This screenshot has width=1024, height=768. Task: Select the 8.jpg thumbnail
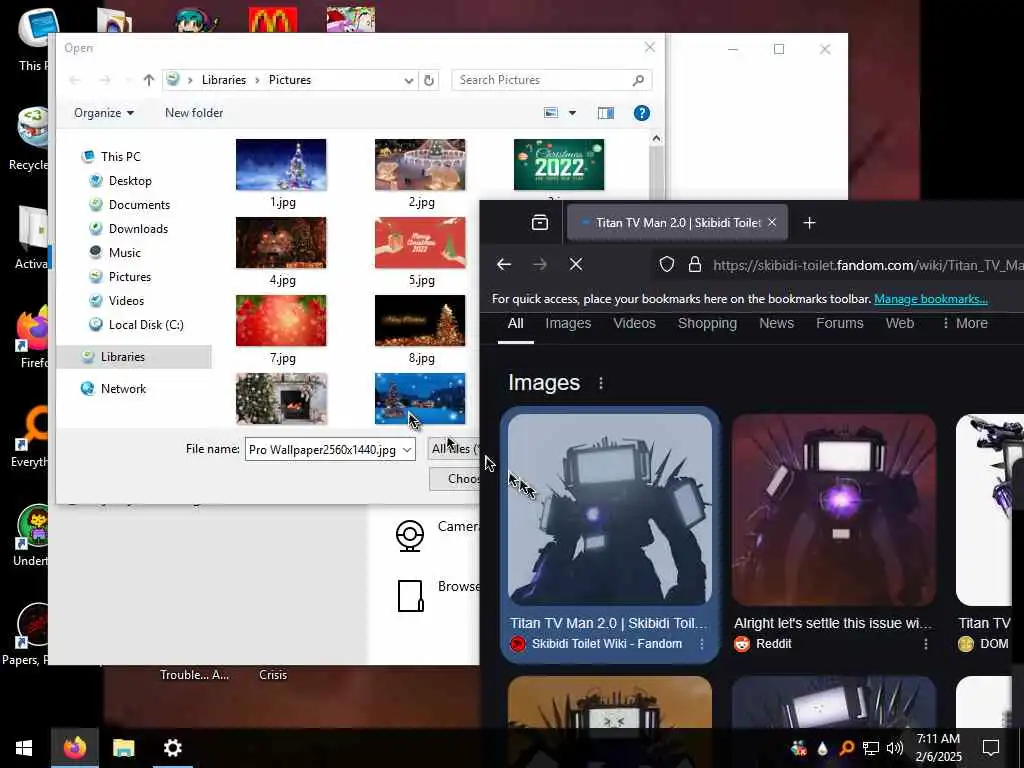[x=420, y=321]
